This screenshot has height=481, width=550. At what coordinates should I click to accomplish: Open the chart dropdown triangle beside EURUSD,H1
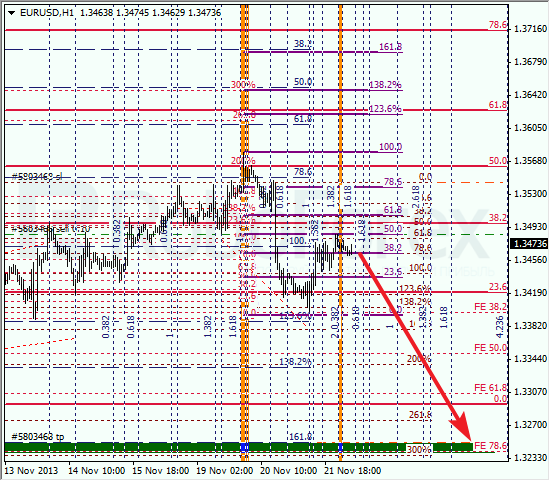(12, 13)
